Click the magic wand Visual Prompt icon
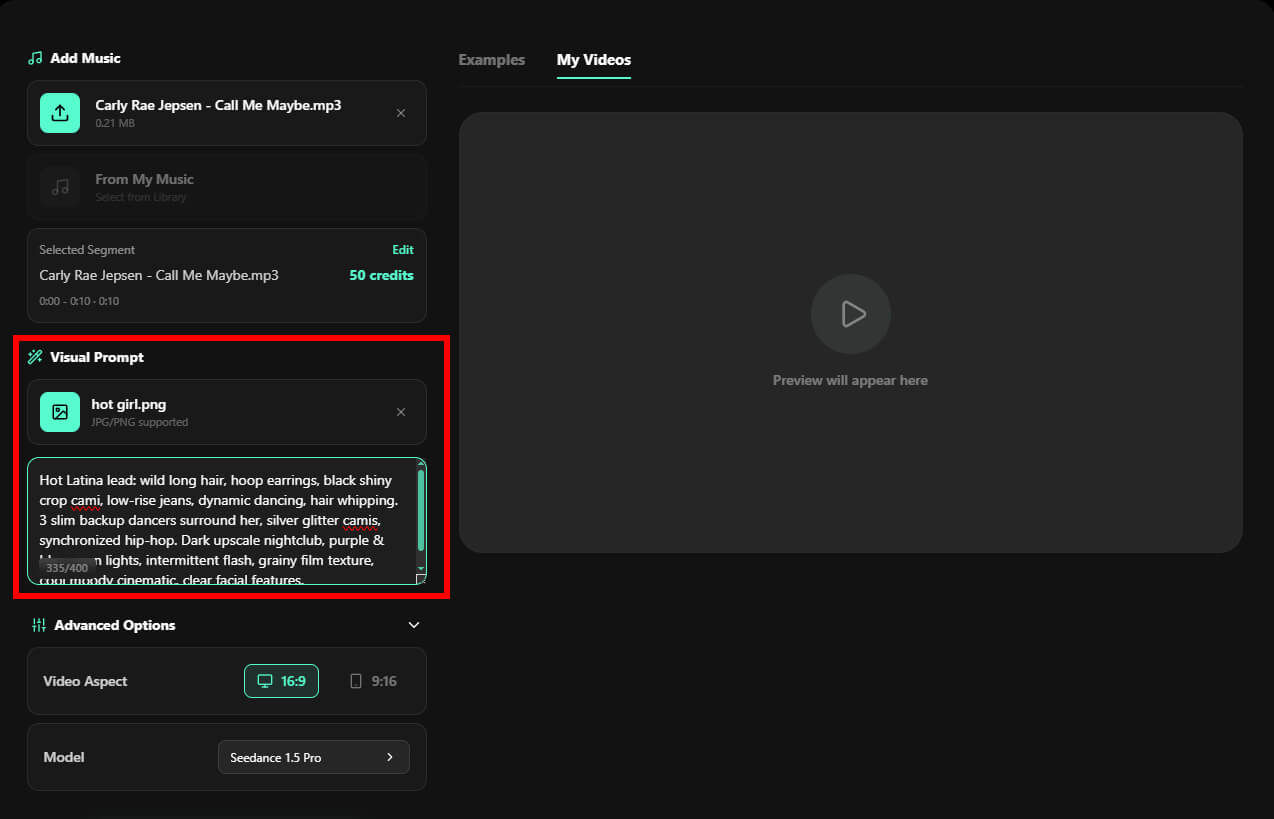Image resolution: width=1274 pixels, height=819 pixels. (35, 357)
